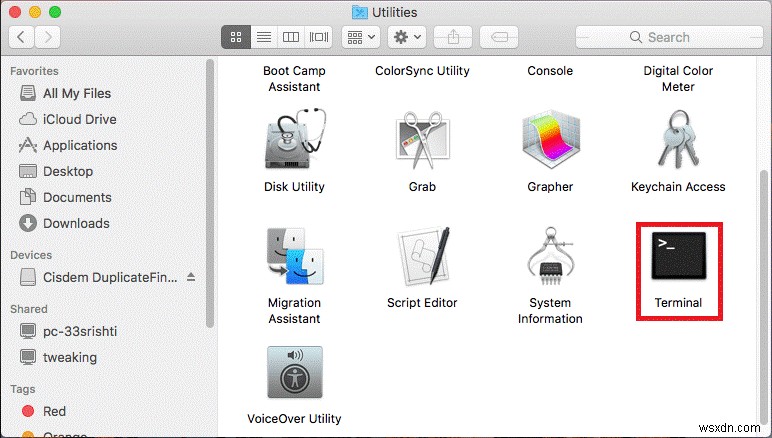Open the VoiceOver Utility icon
The width and height of the screenshot is (772, 438).
coord(294,372)
